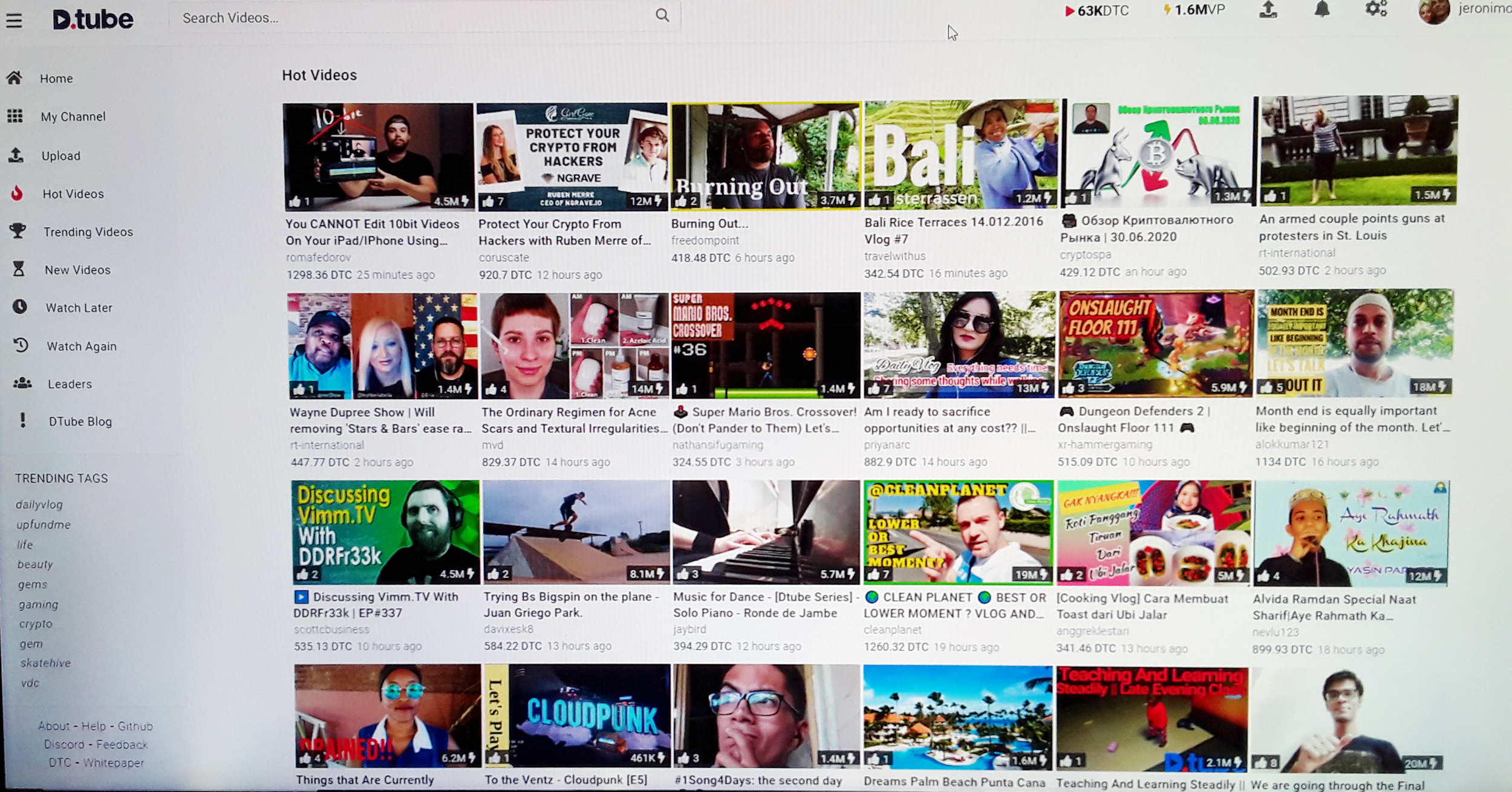Click the upload icon in the top bar
Viewport: 1512px width, 792px height.
pyautogui.click(x=1269, y=10)
